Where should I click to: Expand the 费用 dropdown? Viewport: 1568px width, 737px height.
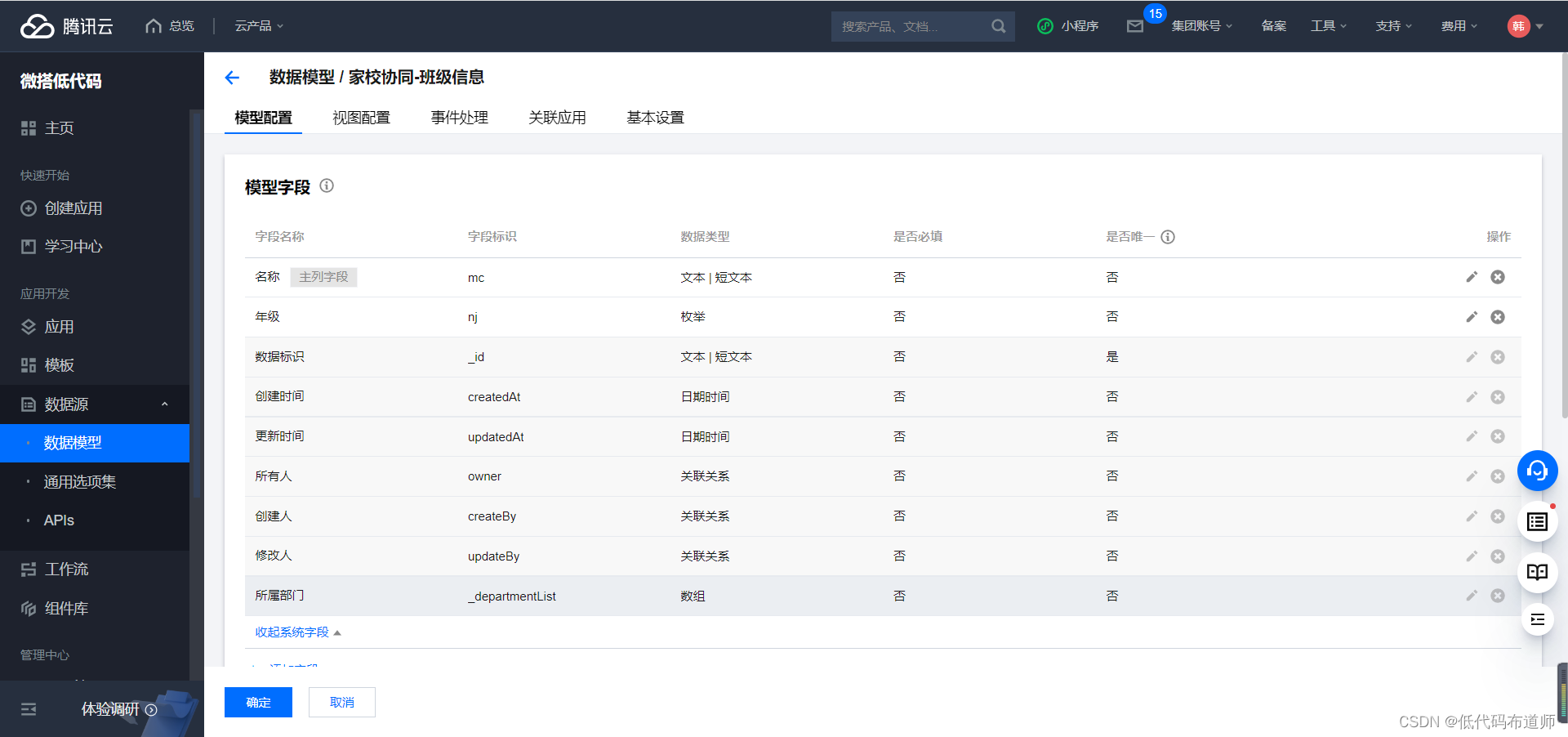point(1459,26)
